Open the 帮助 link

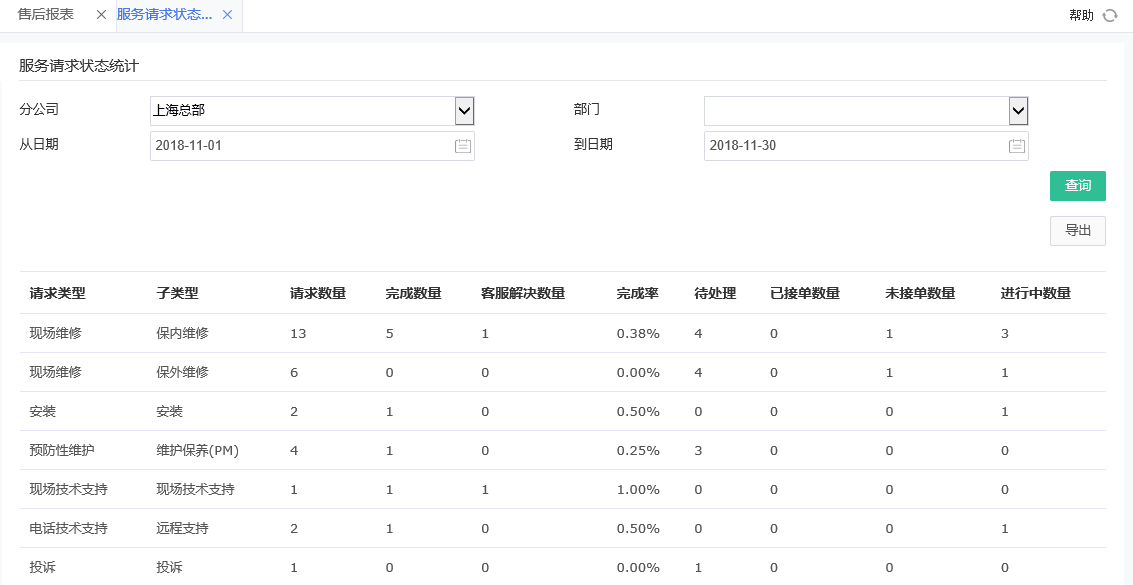1078,15
